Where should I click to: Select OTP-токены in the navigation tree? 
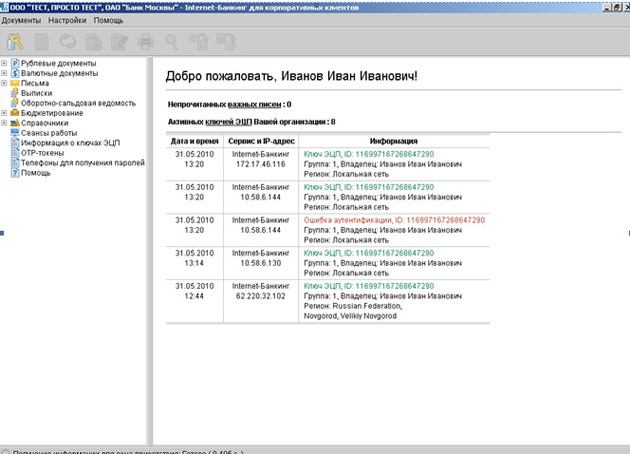[x=42, y=153]
